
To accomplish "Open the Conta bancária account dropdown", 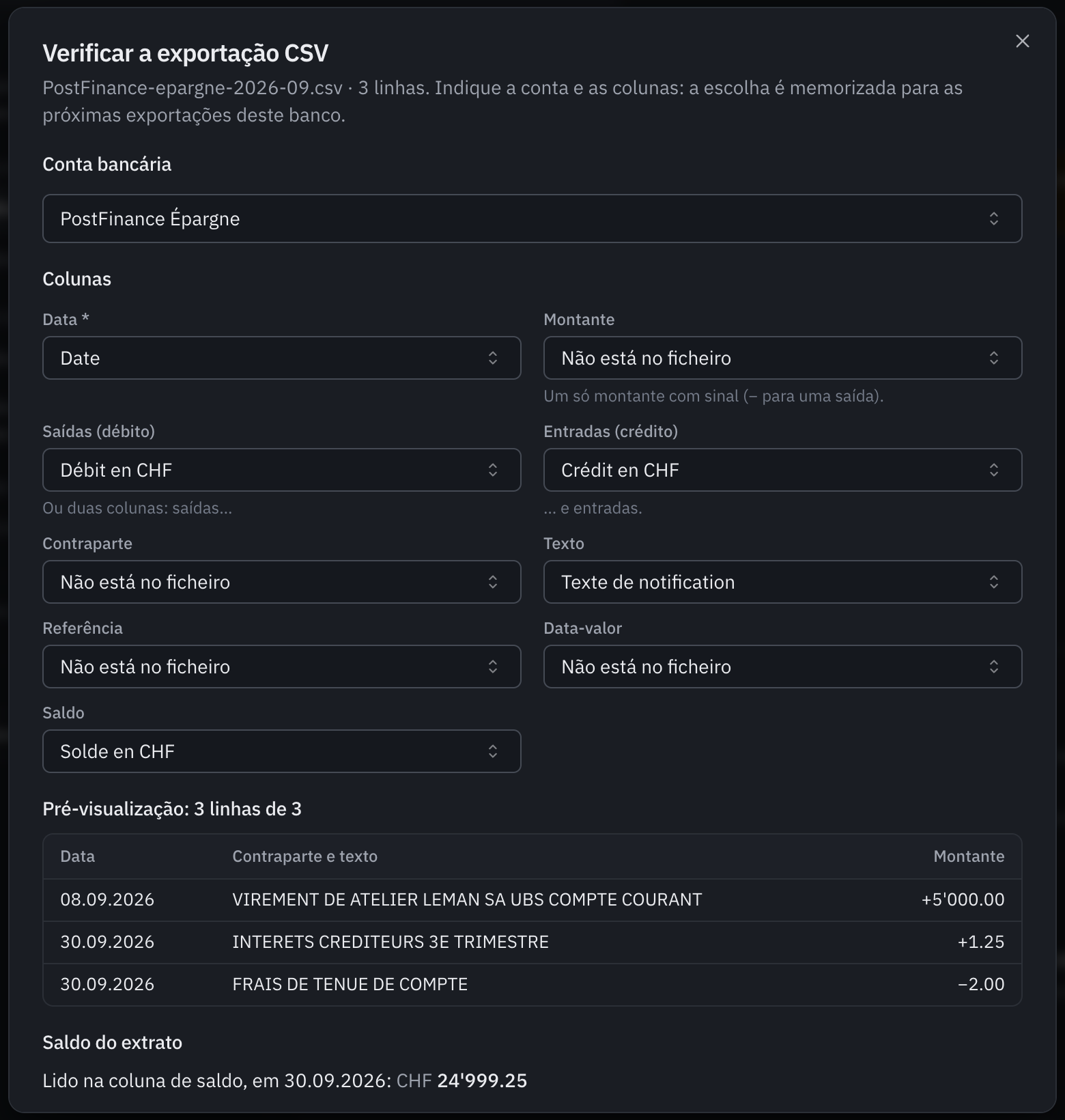I will click(x=532, y=219).
